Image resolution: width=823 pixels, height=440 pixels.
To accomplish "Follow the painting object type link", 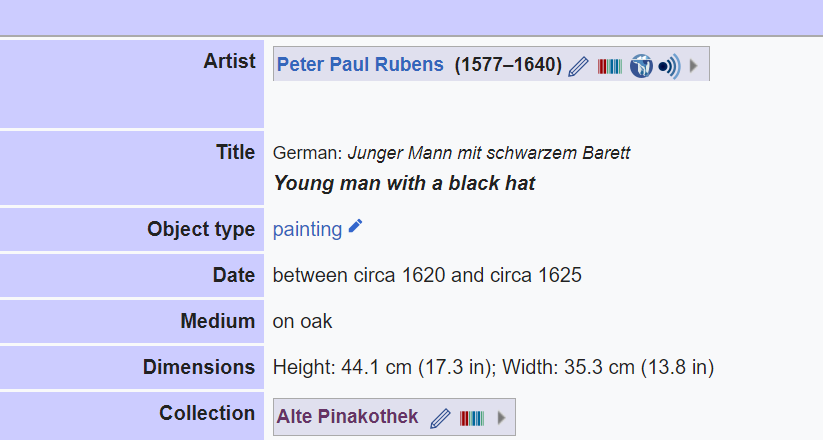I will [x=308, y=229].
